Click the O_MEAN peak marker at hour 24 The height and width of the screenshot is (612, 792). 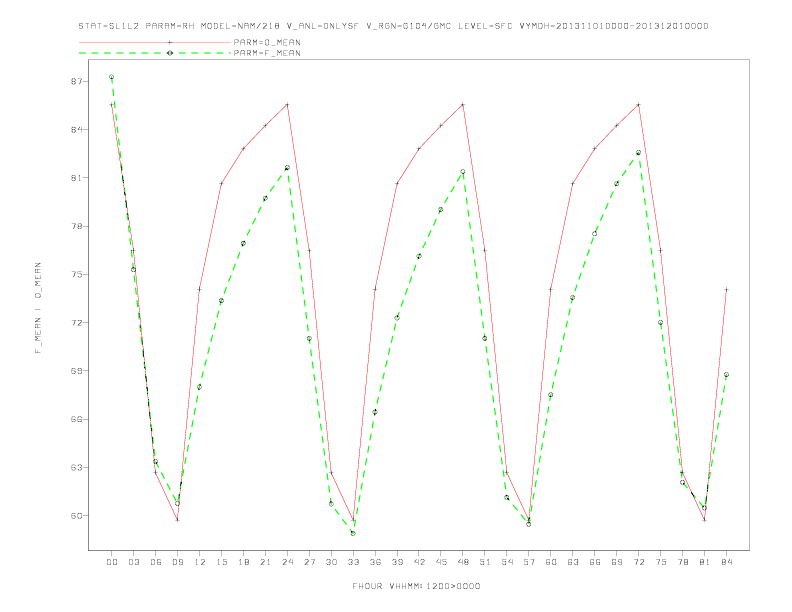point(287,105)
